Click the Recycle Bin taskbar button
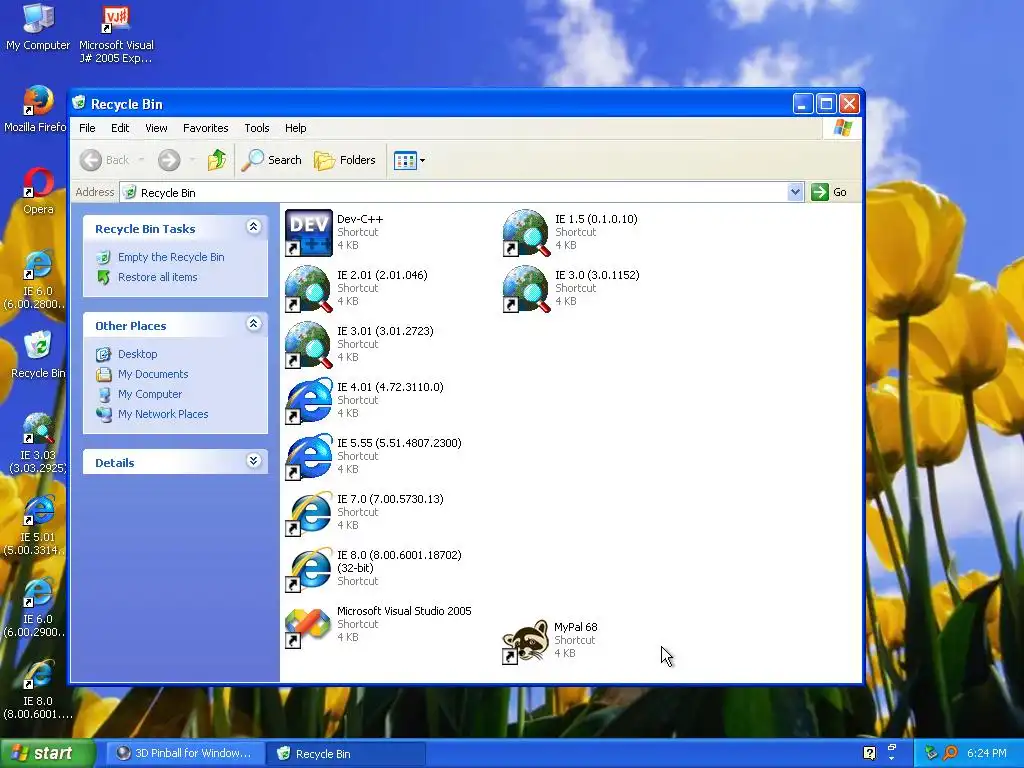 (345, 754)
